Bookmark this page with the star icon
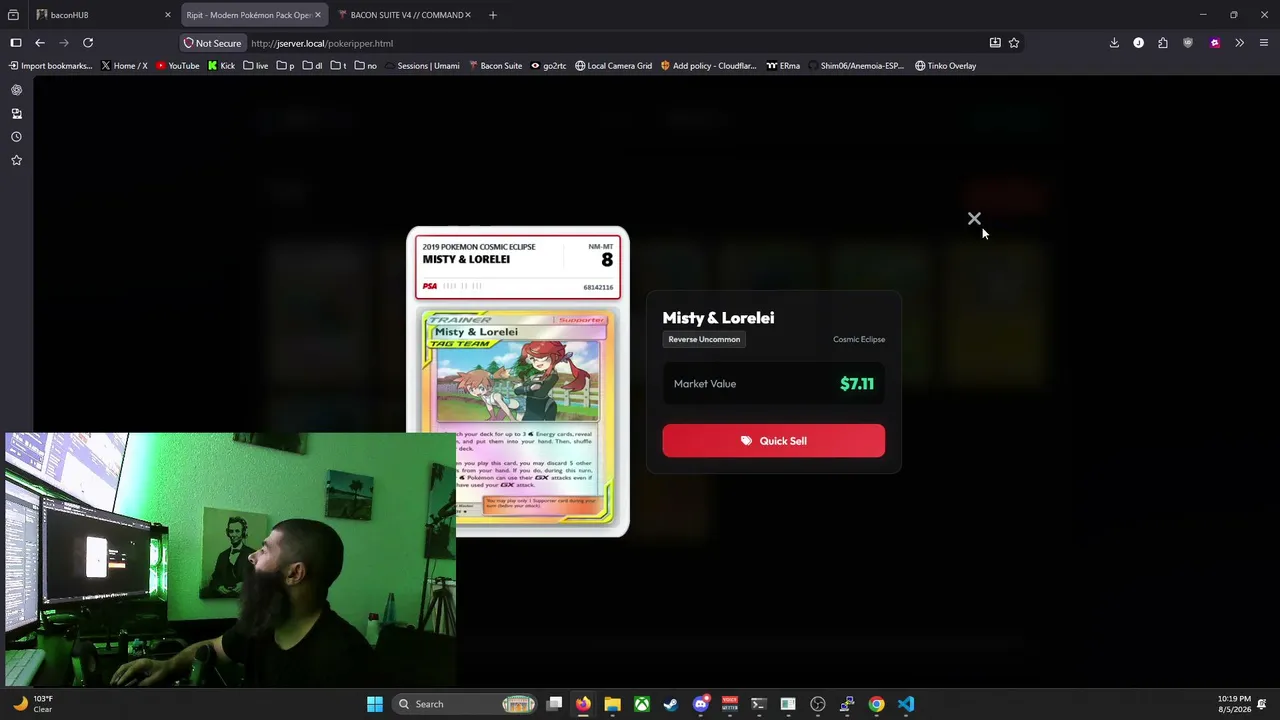The width and height of the screenshot is (1280, 720). (1014, 43)
